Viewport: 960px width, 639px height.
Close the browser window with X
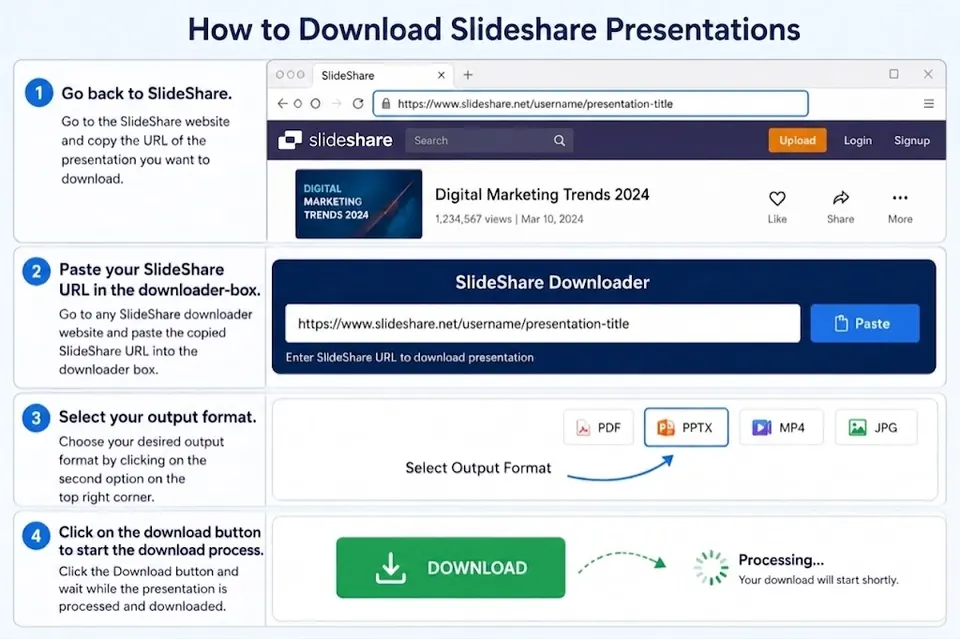(x=928, y=74)
